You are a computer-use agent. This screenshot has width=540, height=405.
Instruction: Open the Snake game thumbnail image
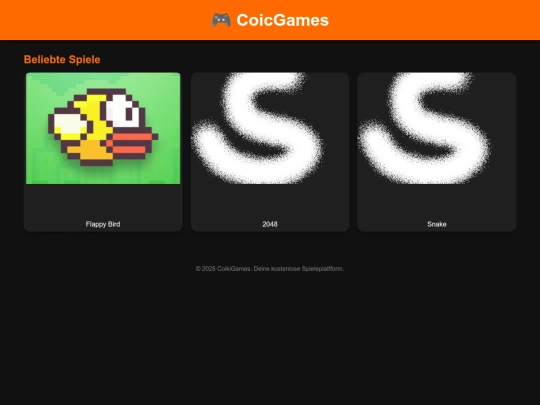click(437, 128)
